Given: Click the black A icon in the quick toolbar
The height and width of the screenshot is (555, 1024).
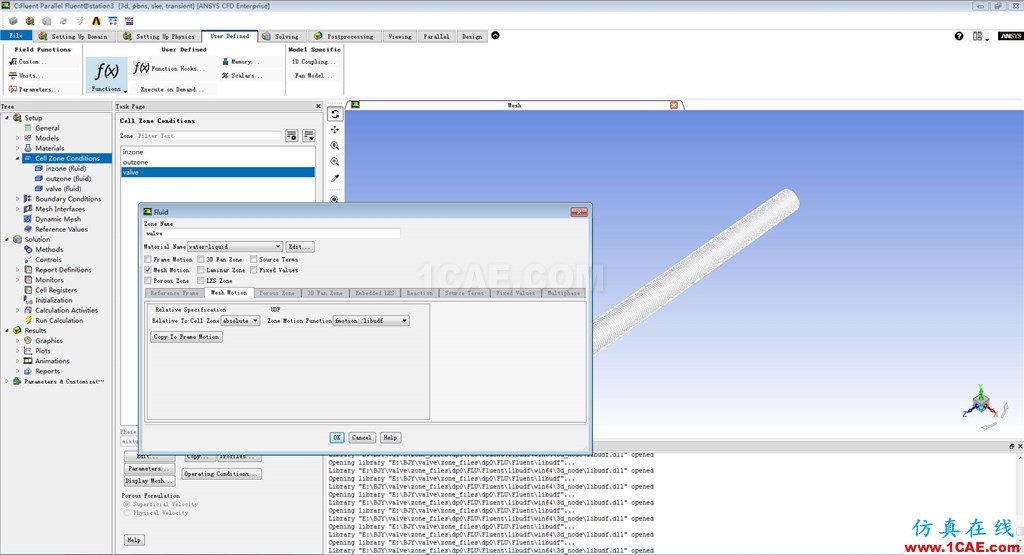Looking at the screenshot, I should tap(96, 21).
